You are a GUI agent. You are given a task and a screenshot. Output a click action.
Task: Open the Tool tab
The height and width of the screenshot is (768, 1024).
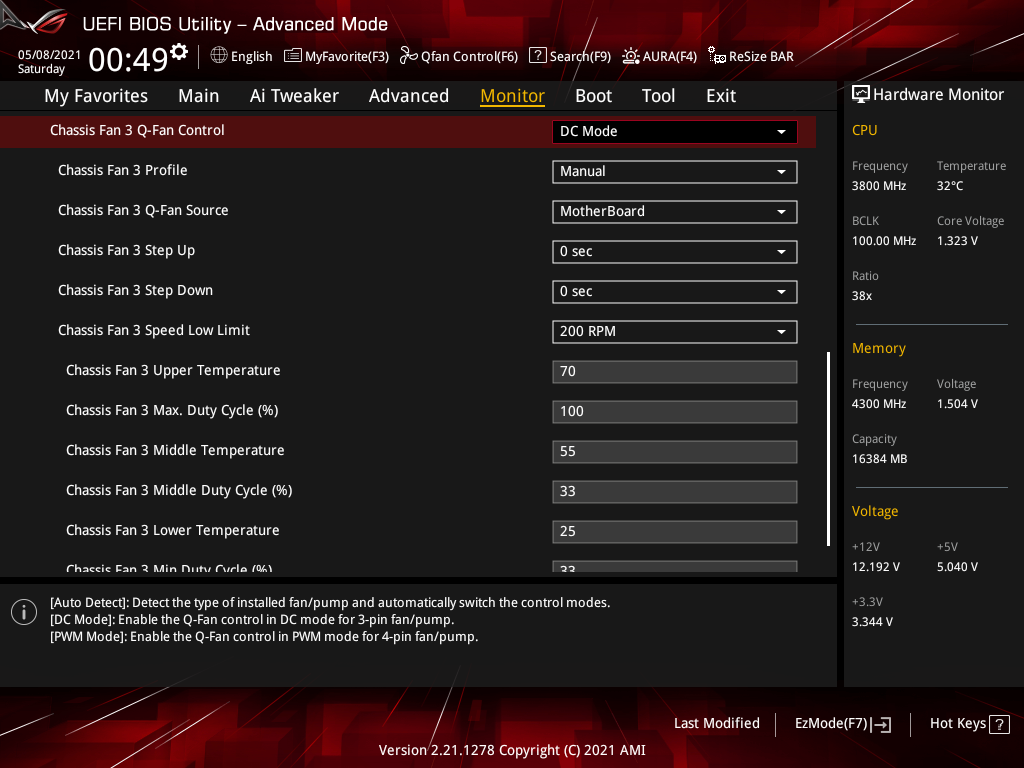coord(658,96)
